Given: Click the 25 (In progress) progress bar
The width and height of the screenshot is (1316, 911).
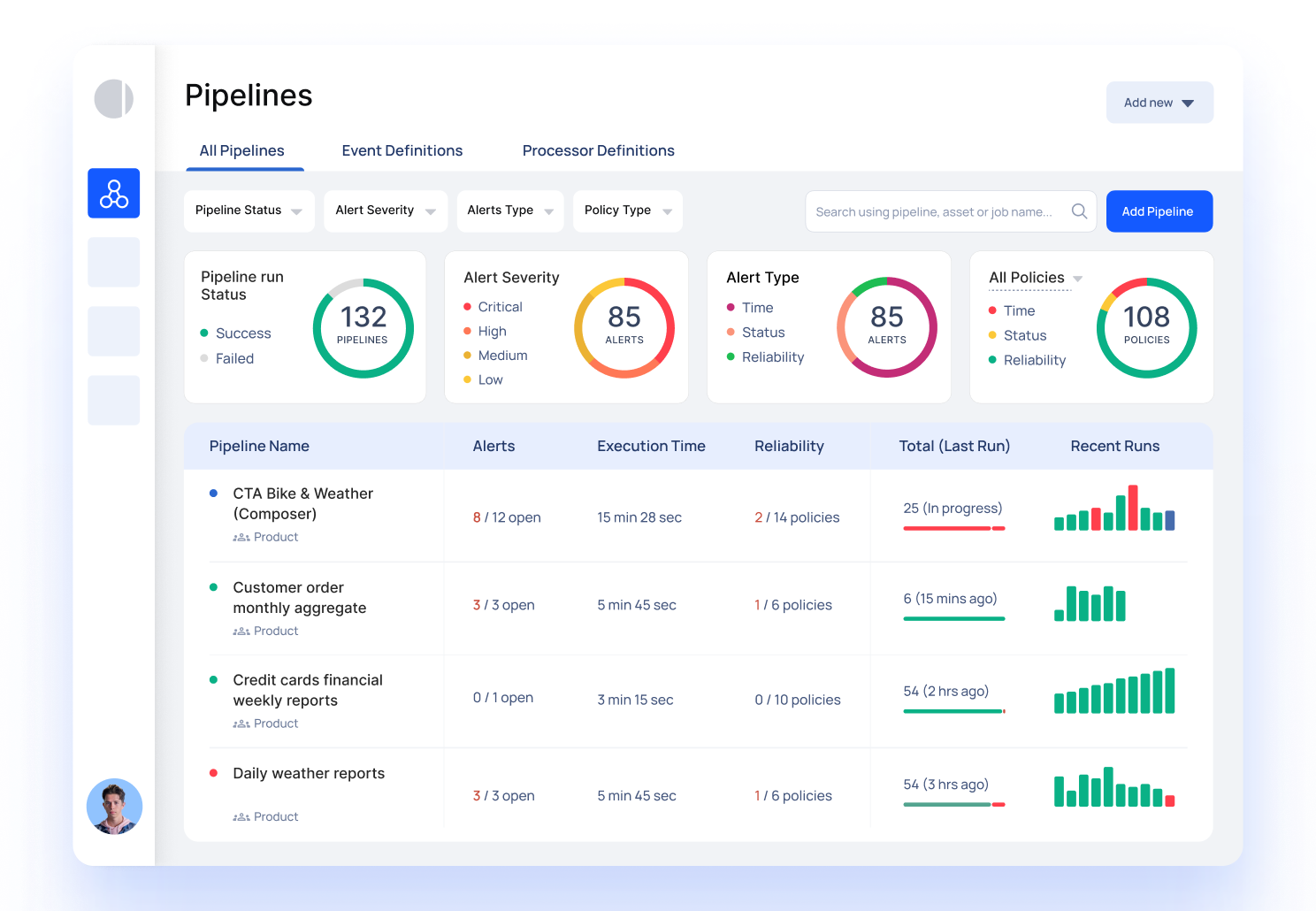Looking at the screenshot, I should [x=953, y=528].
